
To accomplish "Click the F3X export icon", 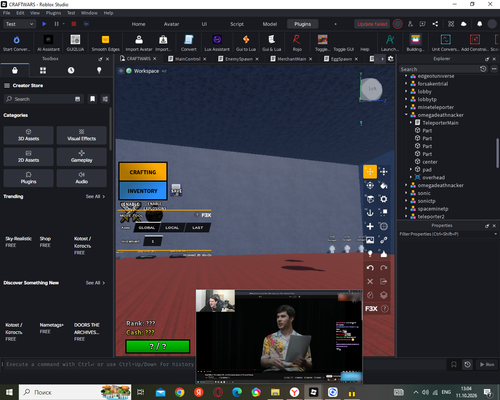I will [384, 281].
